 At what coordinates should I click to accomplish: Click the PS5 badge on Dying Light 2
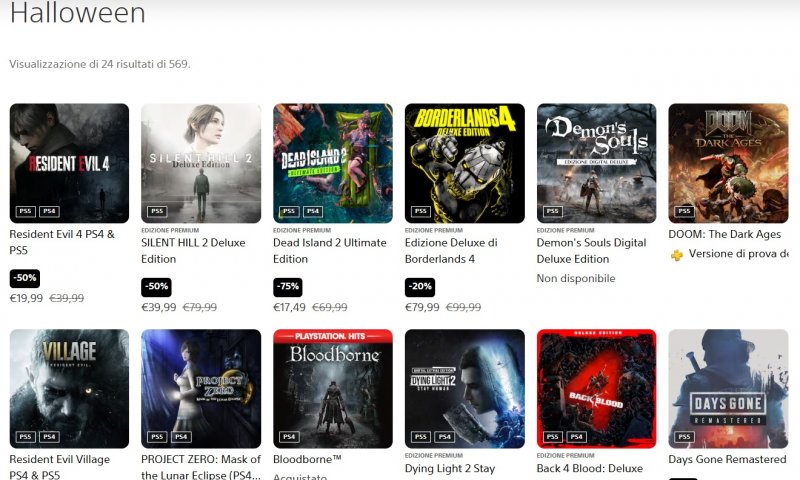[420, 437]
